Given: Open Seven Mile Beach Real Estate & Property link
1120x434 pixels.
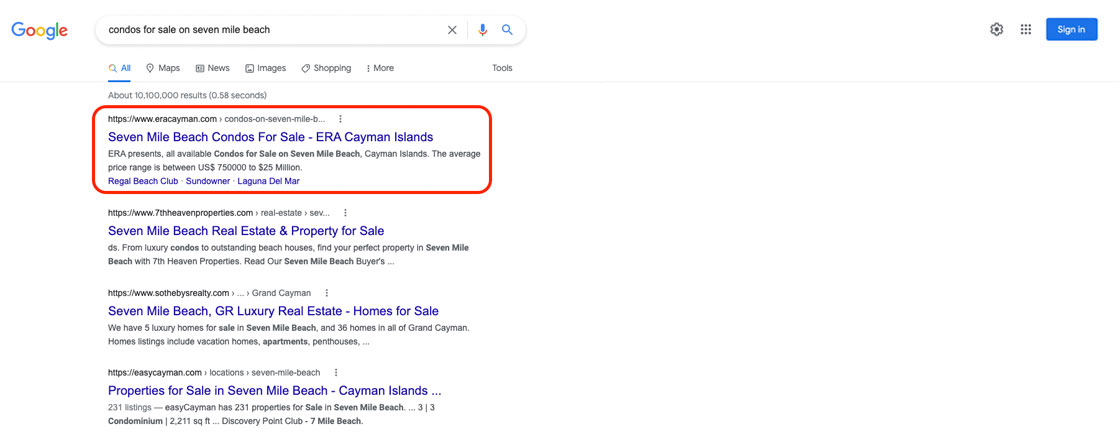Looking at the screenshot, I should 246,231.
